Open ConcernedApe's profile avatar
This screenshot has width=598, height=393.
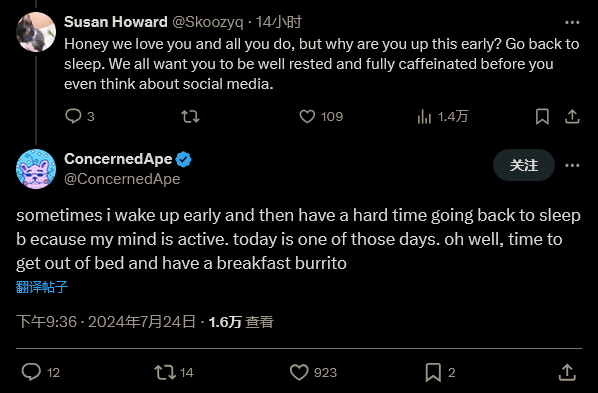(36, 169)
